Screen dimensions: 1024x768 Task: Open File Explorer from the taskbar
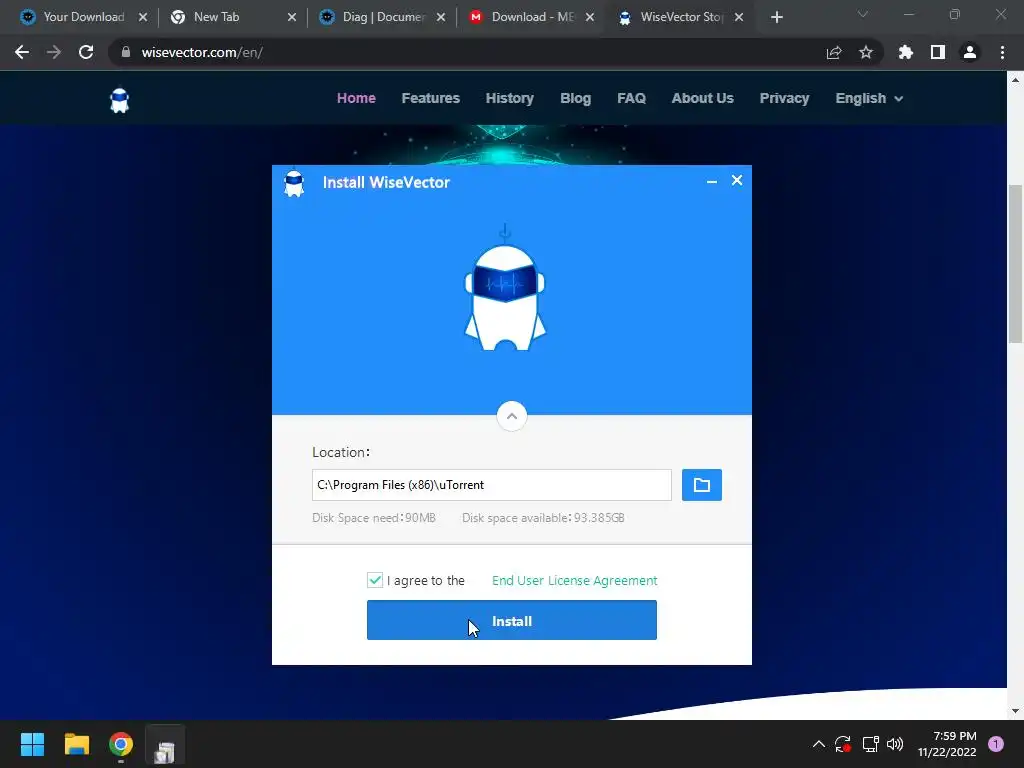click(76, 744)
